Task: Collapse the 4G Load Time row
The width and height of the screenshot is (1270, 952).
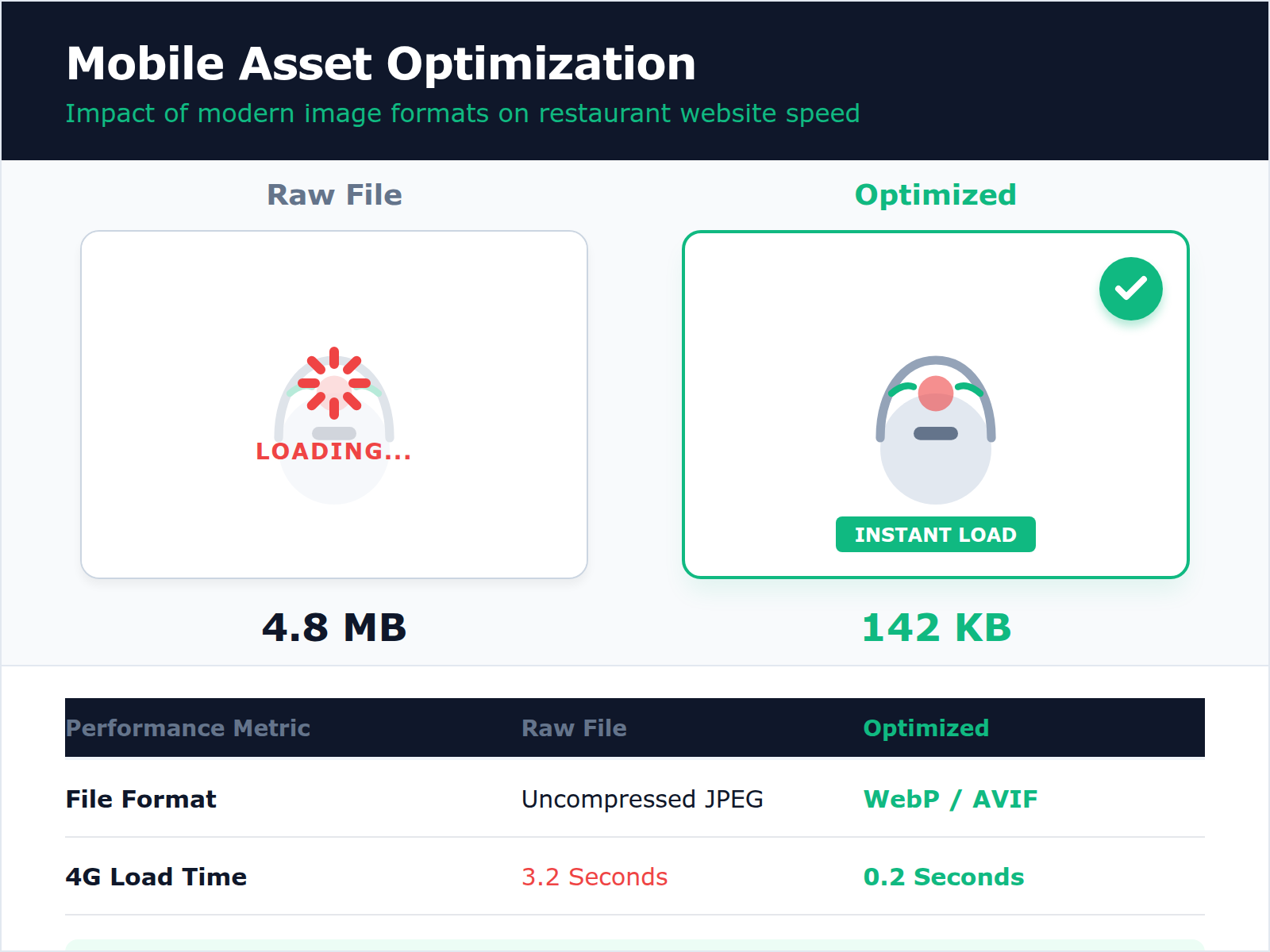Action: pos(156,877)
